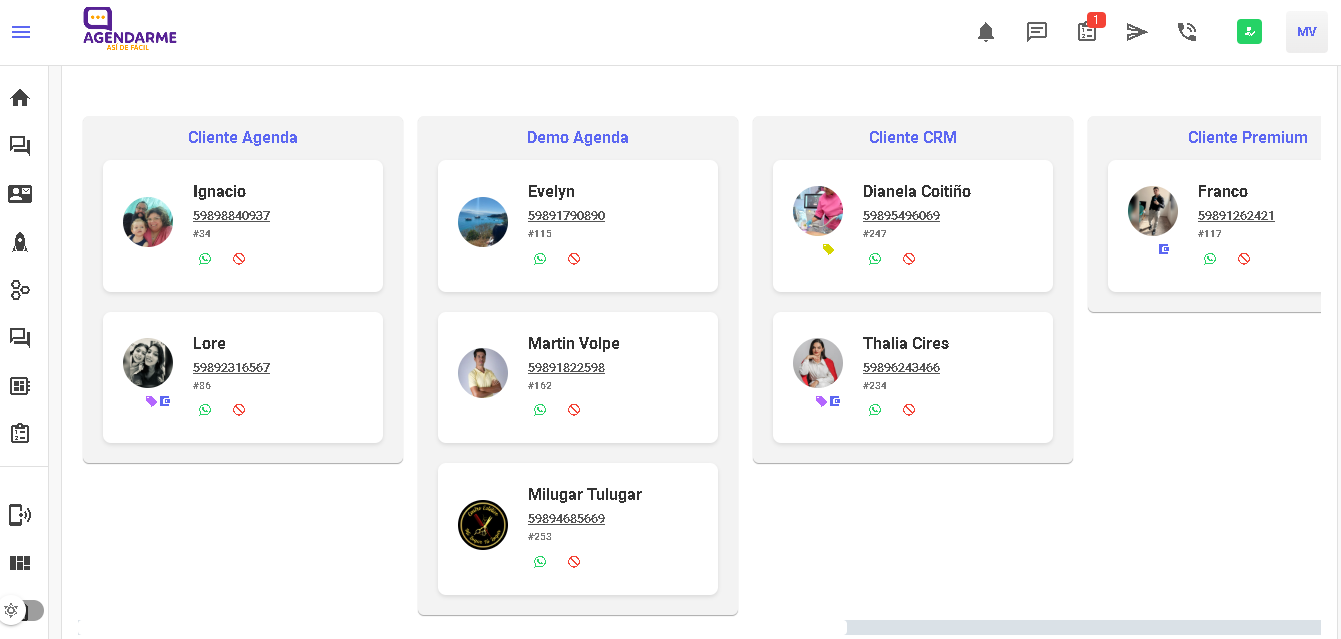Open the MV user avatar menu
1341x639 pixels.
pos(1307,32)
